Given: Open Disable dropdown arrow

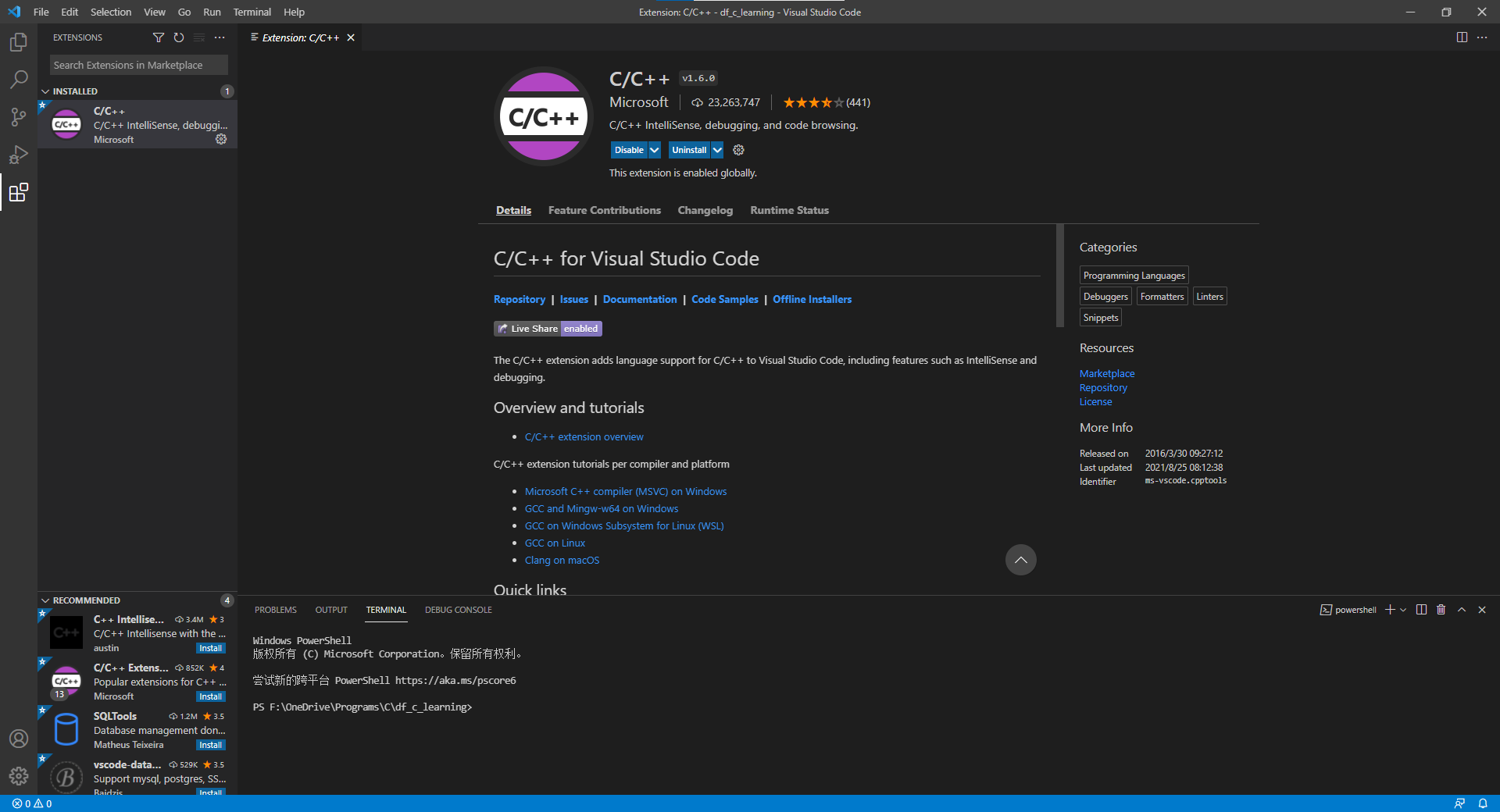Looking at the screenshot, I should [x=655, y=150].
